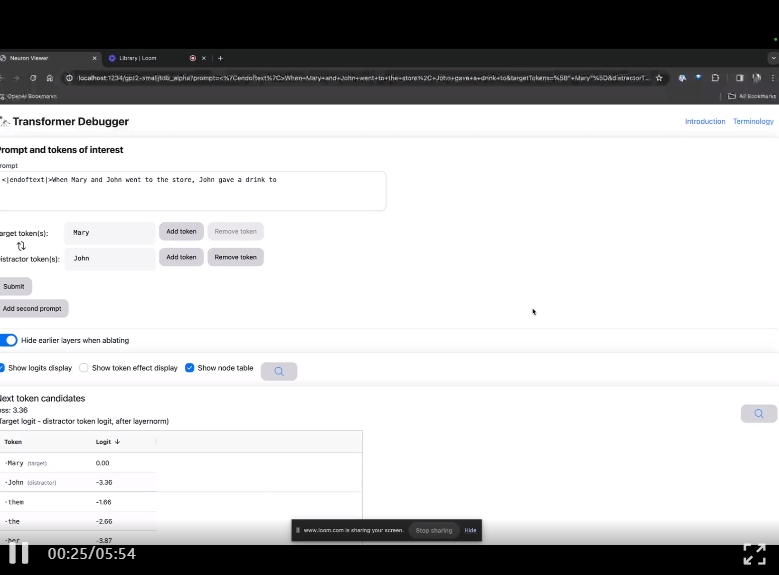The width and height of the screenshot is (779, 575).
Task: Focus the prompt text area
Action: (x=192, y=191)
